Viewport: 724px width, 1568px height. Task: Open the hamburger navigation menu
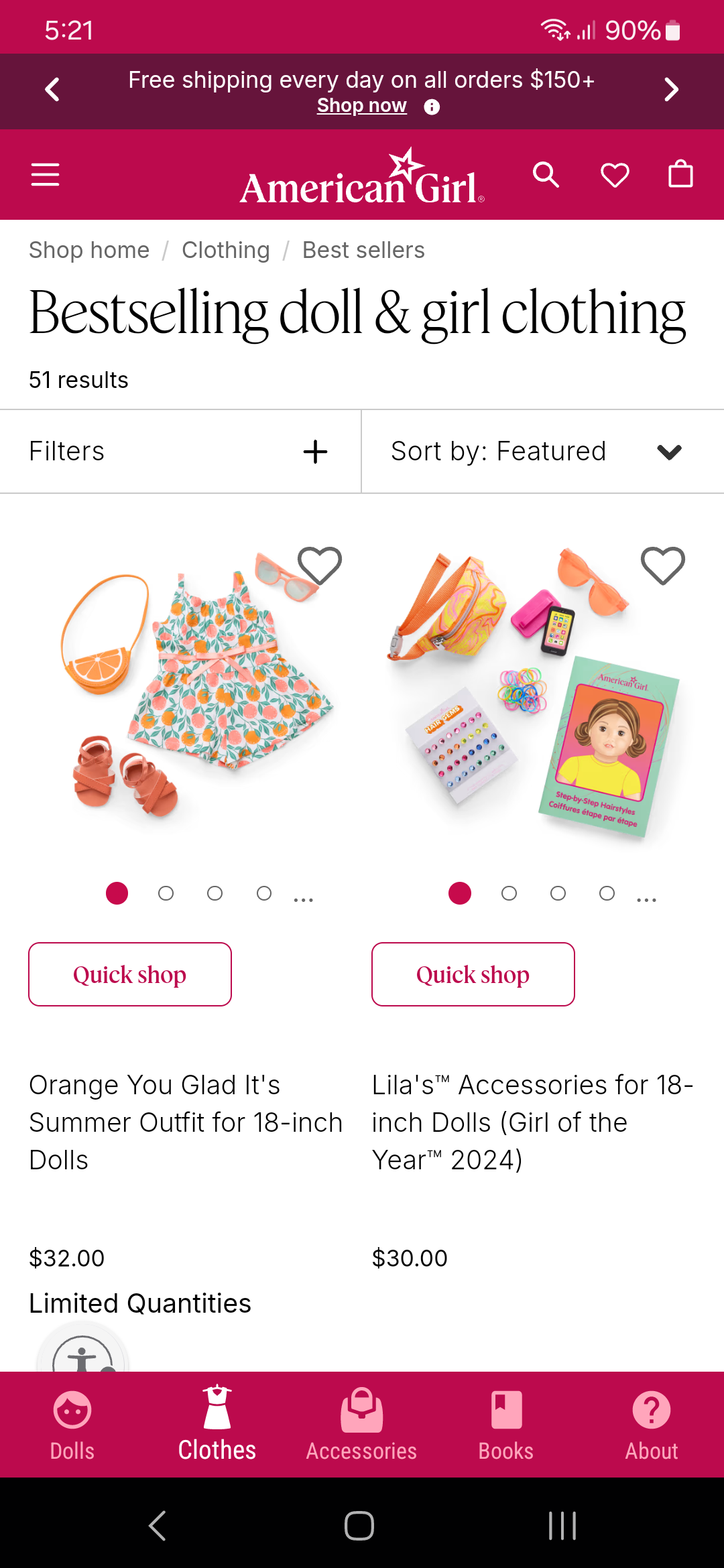pyautogui.click(x=45, y=175)
